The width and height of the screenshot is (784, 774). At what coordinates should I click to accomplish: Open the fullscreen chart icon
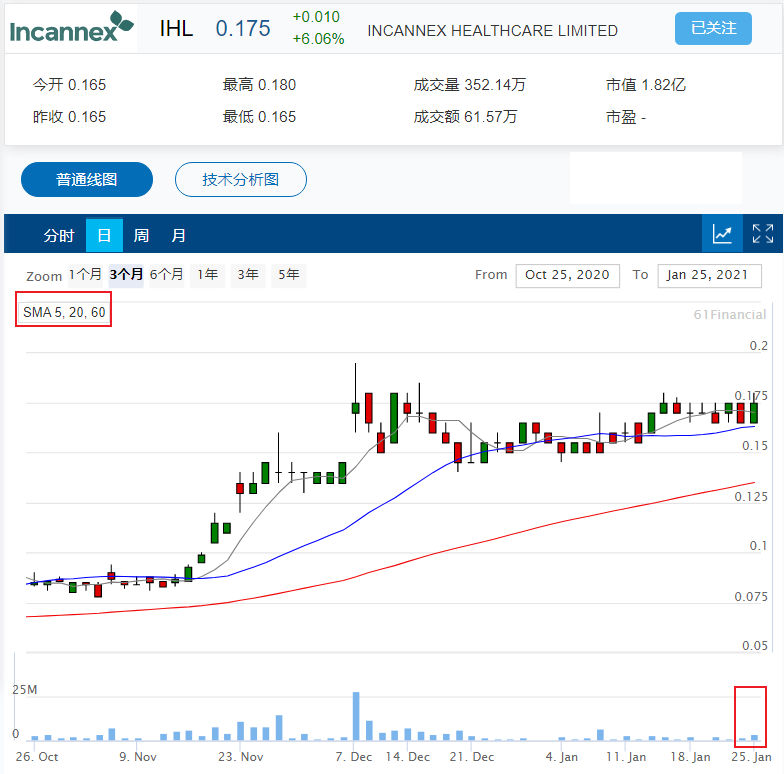[763, 234]
